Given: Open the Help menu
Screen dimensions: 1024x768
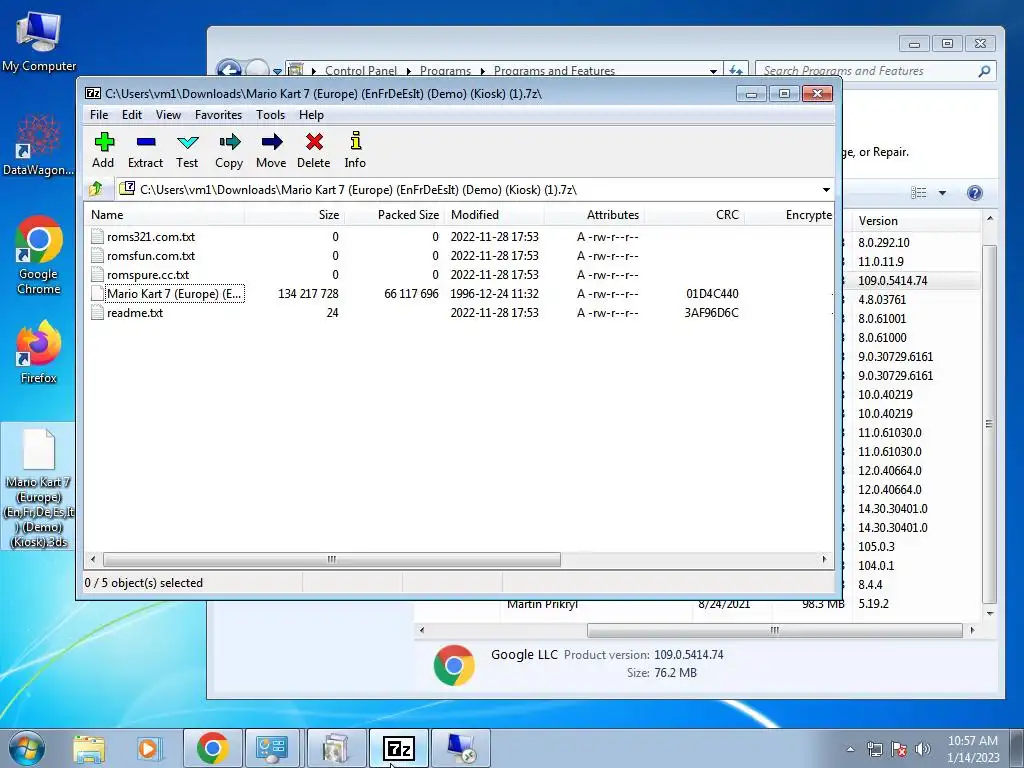Looking at the screenshot, I should tap(312, 115).
